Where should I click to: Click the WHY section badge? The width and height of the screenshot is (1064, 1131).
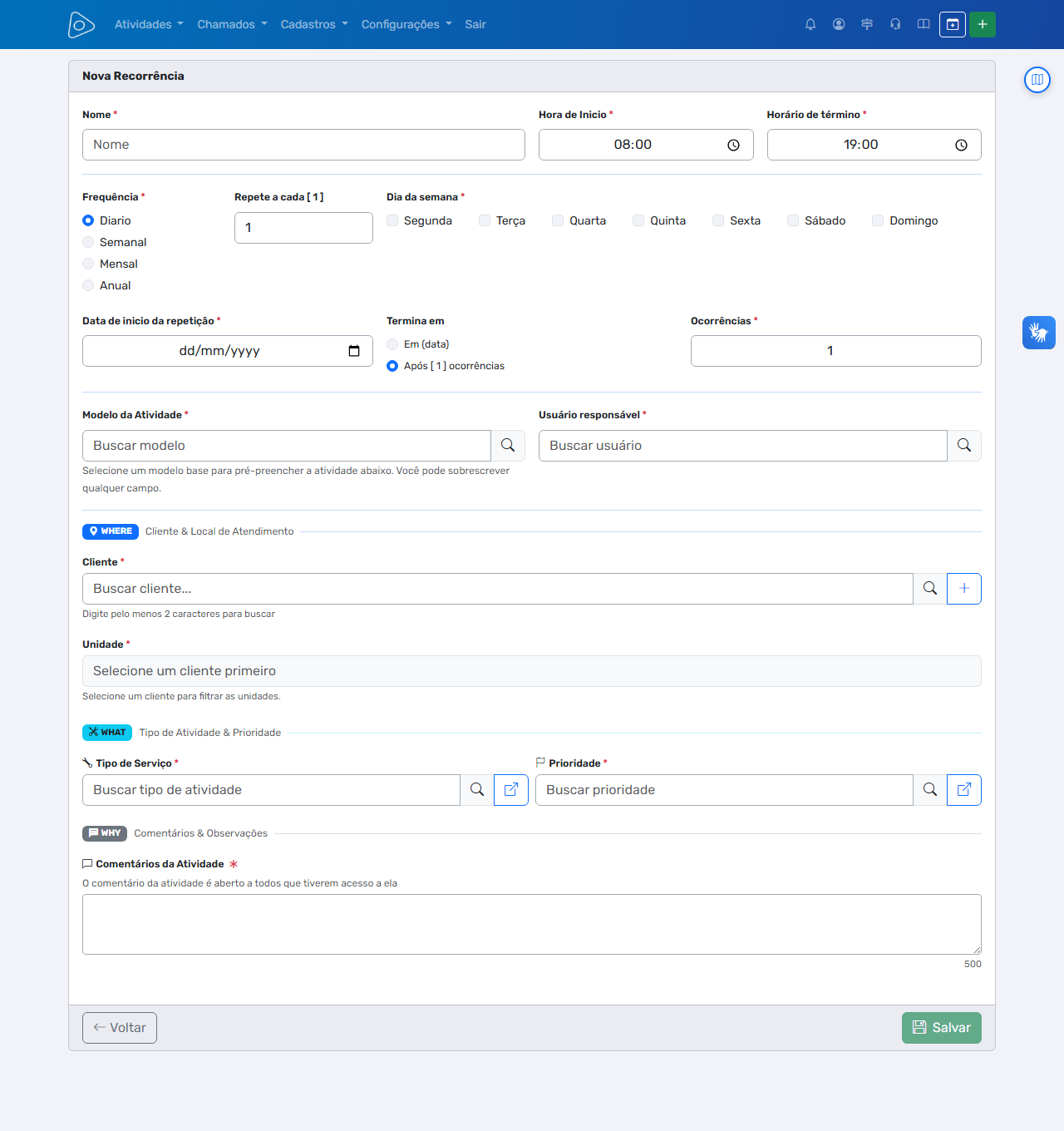tap(105, 833)
